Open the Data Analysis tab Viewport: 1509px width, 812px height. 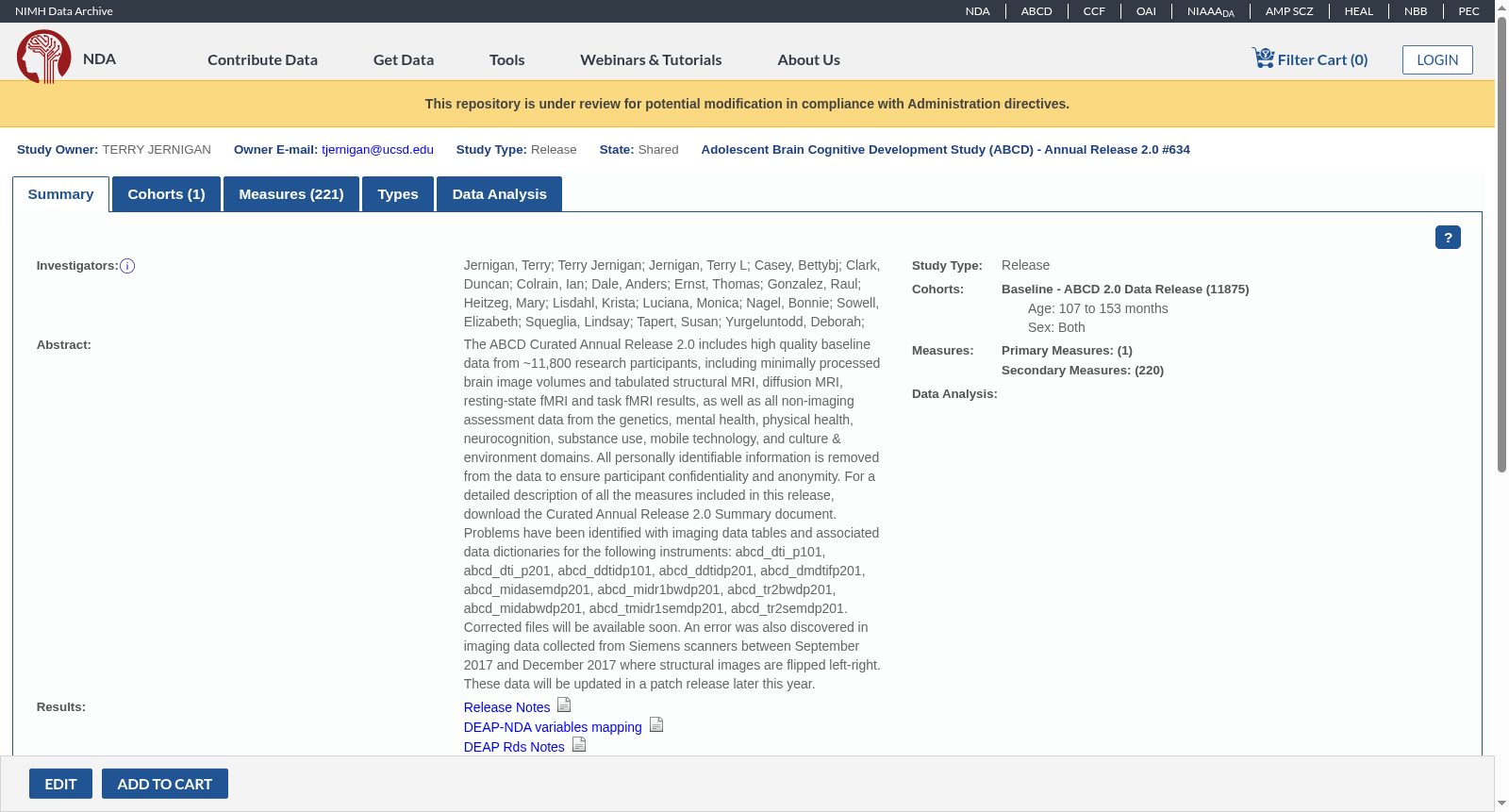point(499,194)
